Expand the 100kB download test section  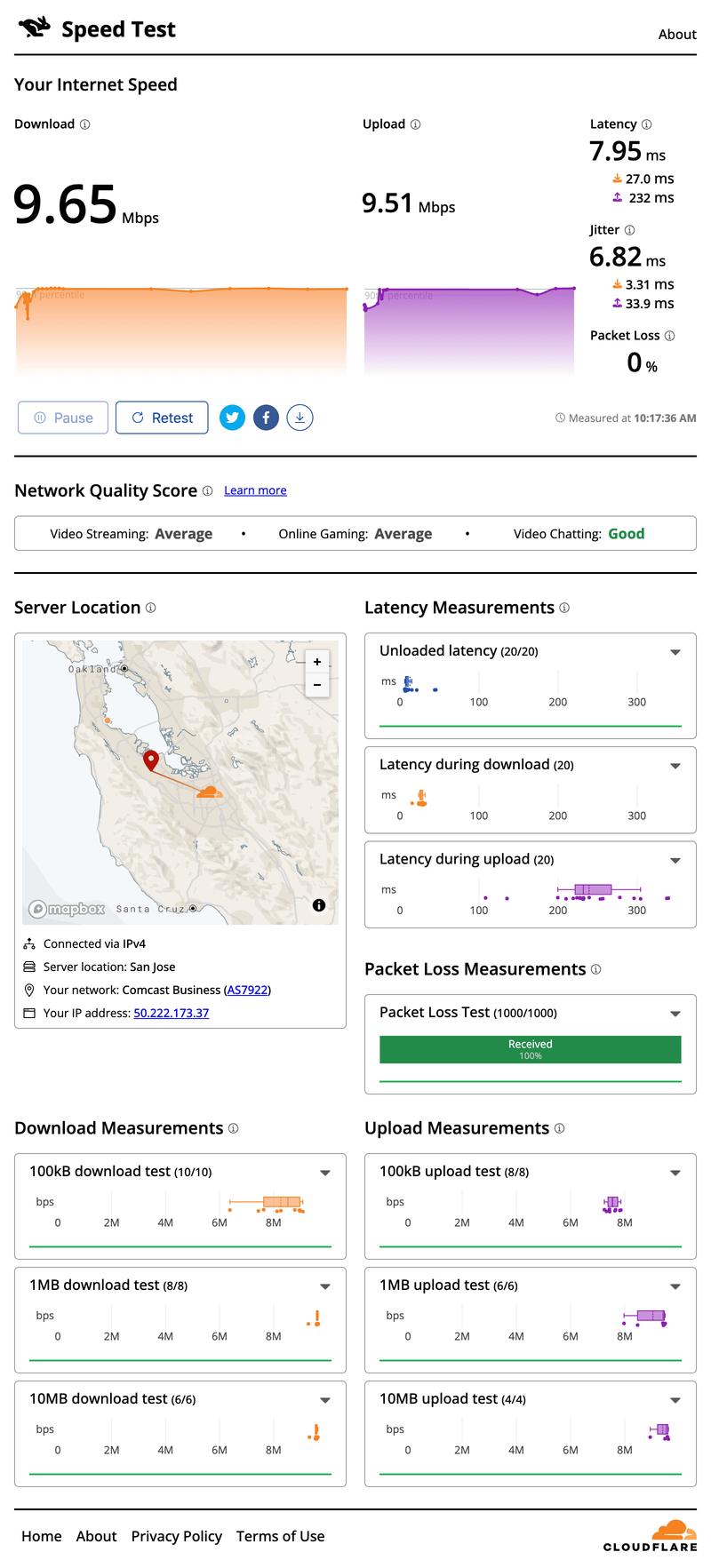pyautogui.click(x=325, y=1173)
